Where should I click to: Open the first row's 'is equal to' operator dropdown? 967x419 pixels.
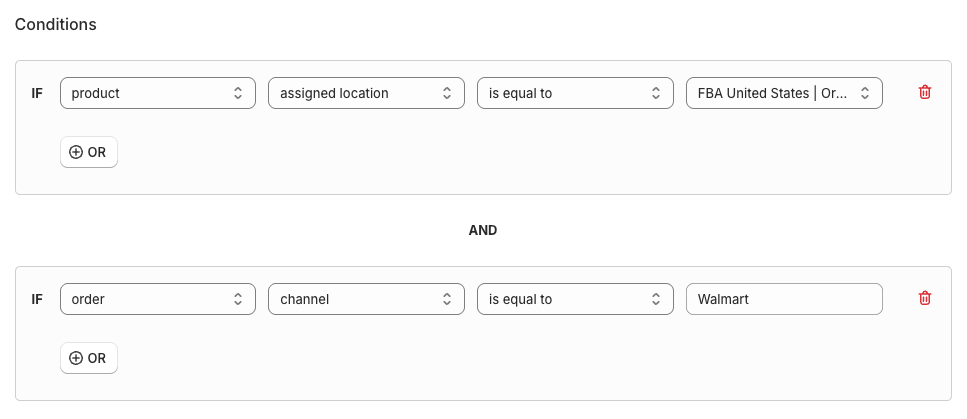click(x=574, y=93)
